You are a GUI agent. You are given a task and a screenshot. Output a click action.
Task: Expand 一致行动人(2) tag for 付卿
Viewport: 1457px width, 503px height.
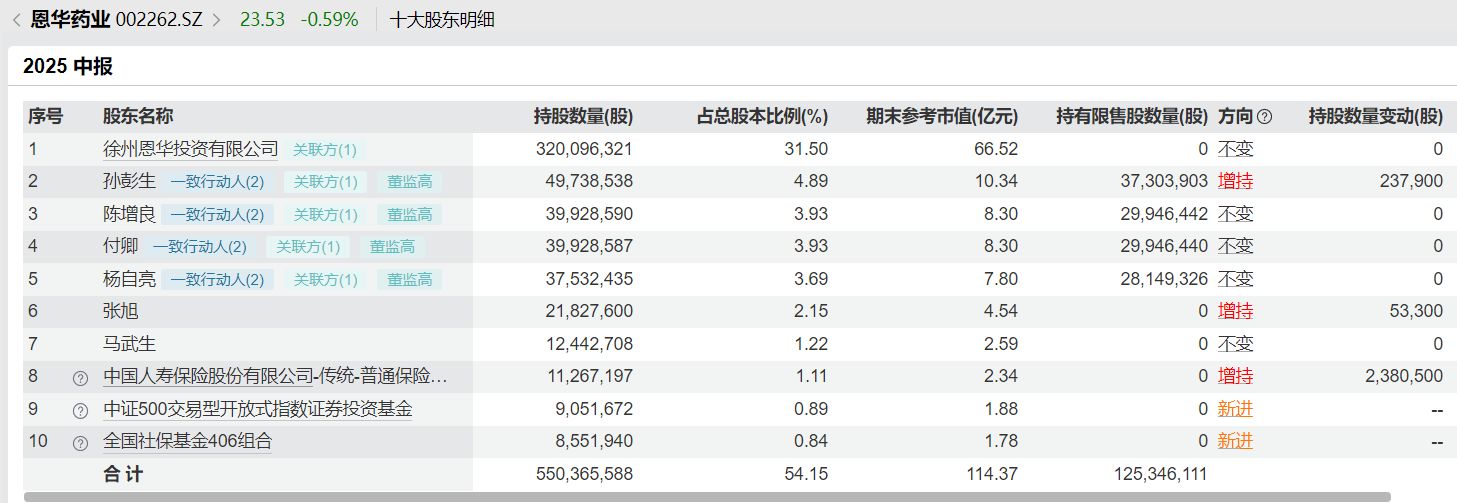click(199, 247)
